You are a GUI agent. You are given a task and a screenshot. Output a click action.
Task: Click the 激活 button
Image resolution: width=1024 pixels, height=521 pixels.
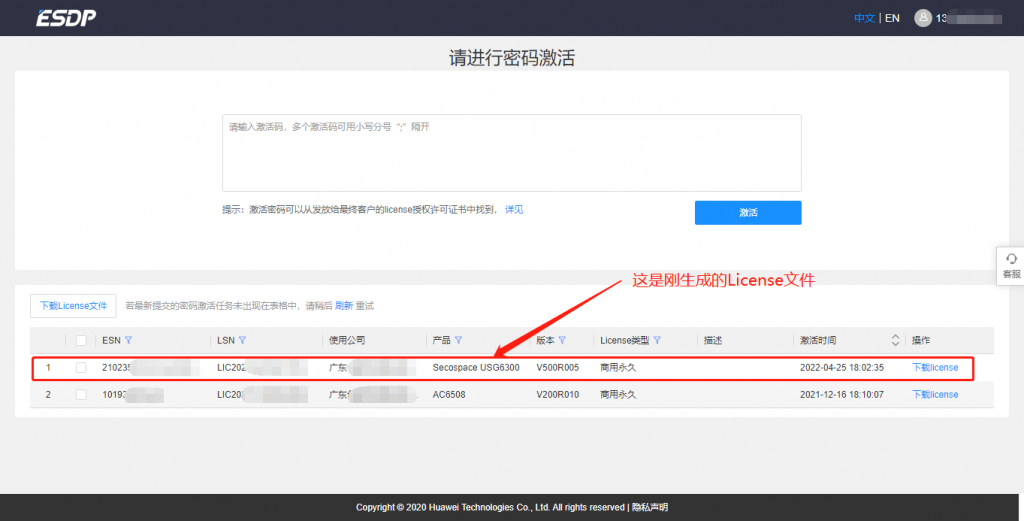pos(748,213)
